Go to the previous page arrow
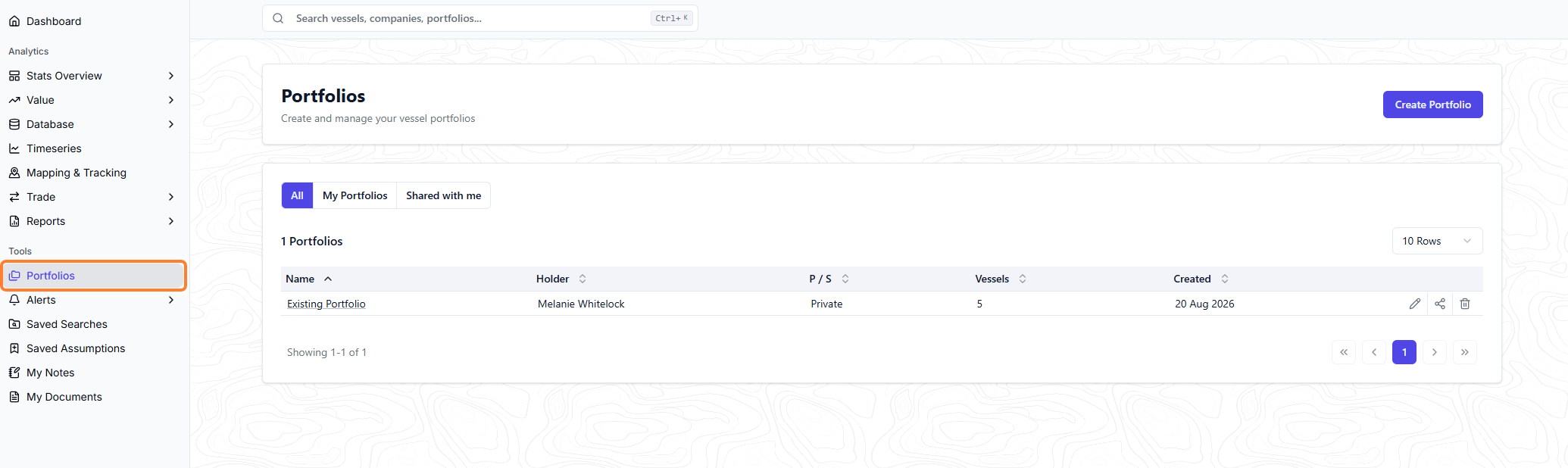This screenshot has height=468, width=1568. pos(1374,352)
